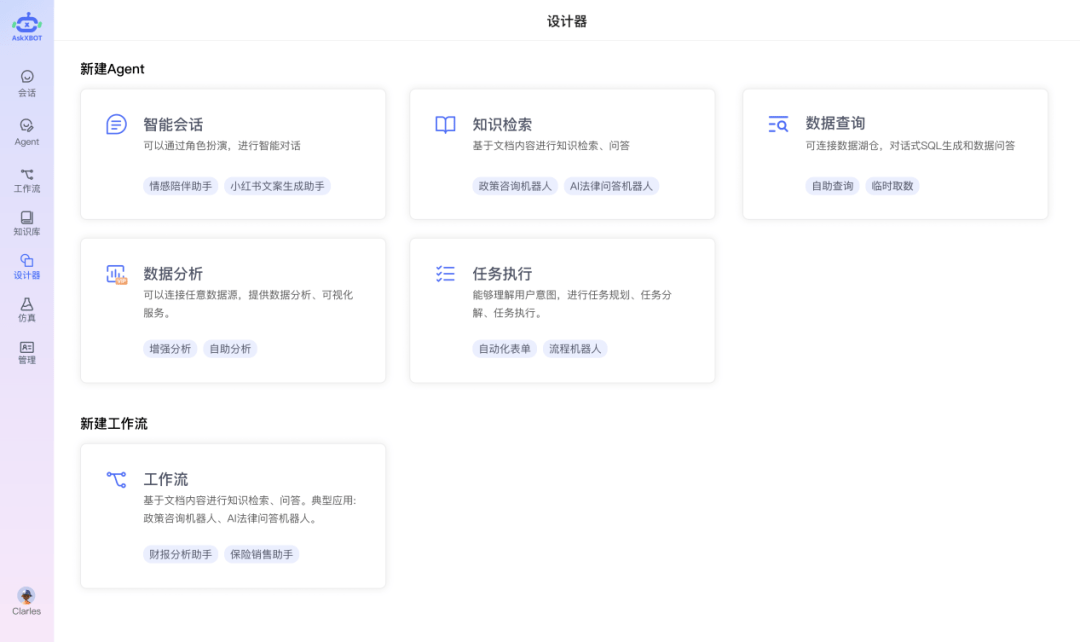The height and width of the screenshot is (642, 1080).
Task: Click the 任务执行 list icon
Action: [445, 273]
